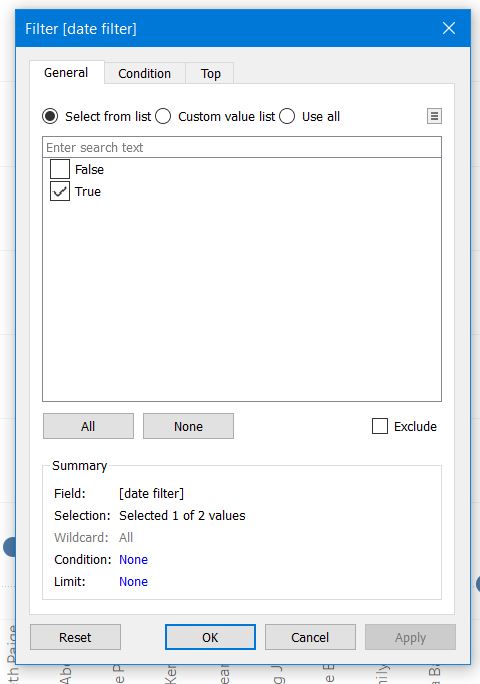The height and width of the screenshot is (684, 480).
Task: Click the True label in values list
Action: pos(88,192)
